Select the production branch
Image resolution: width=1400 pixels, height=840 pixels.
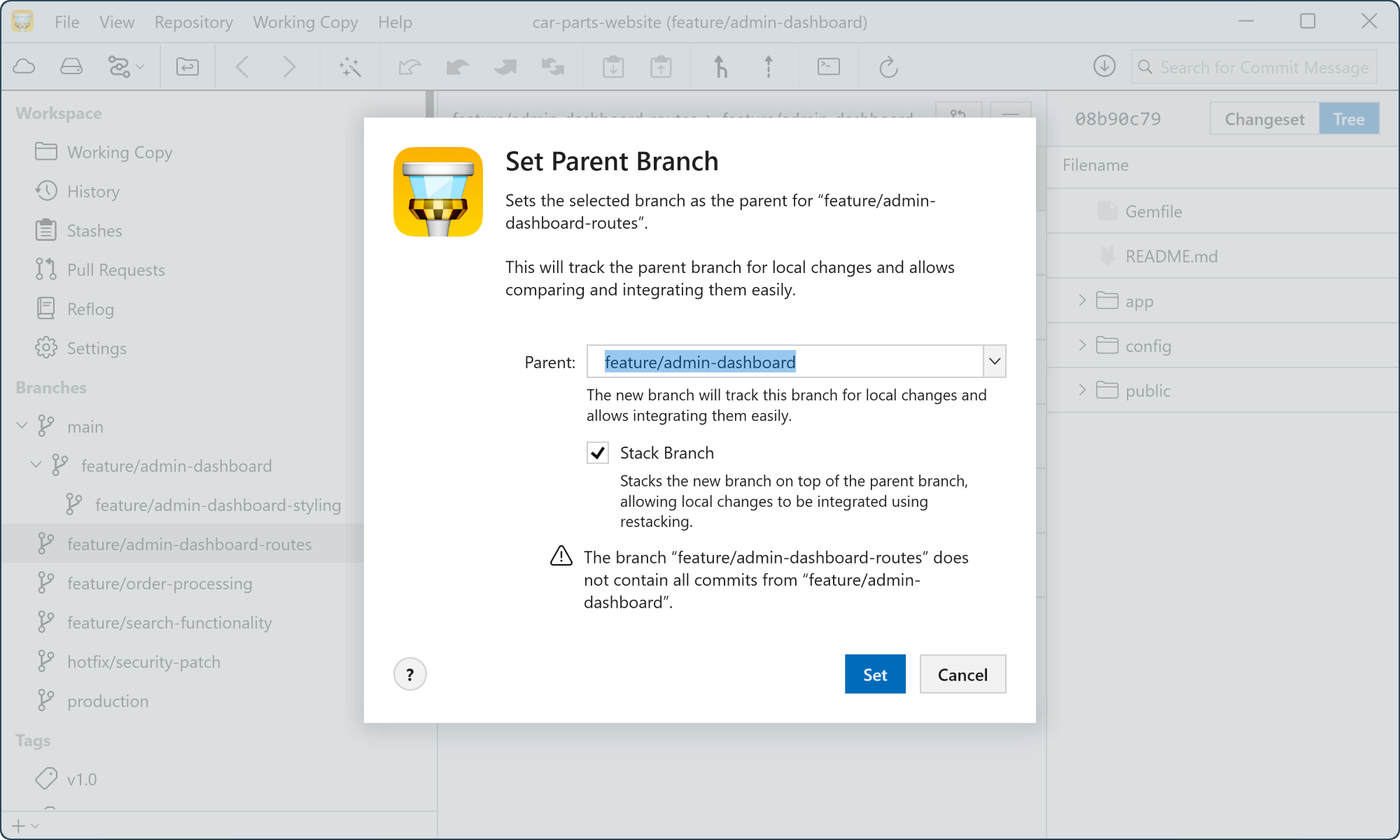point(108,701)
